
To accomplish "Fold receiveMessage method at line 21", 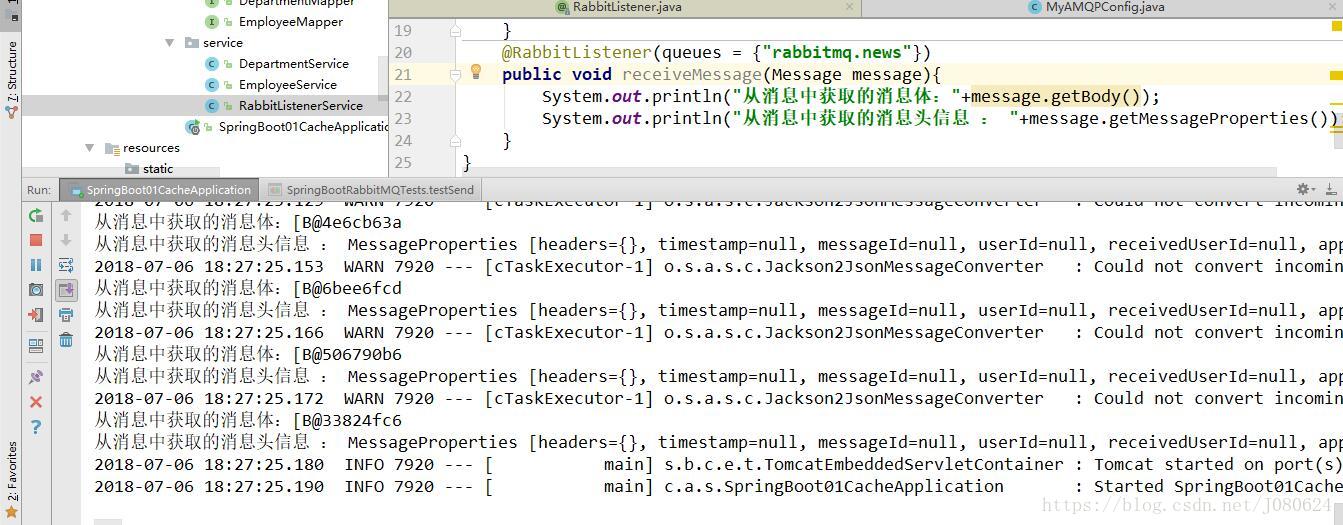I will click(455, 75).
